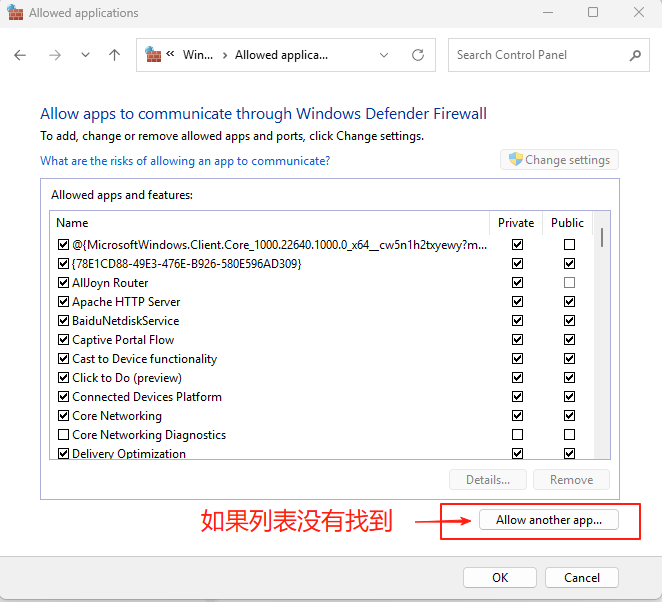Click the Remove button
662x602 pixels.
point(571,480)
